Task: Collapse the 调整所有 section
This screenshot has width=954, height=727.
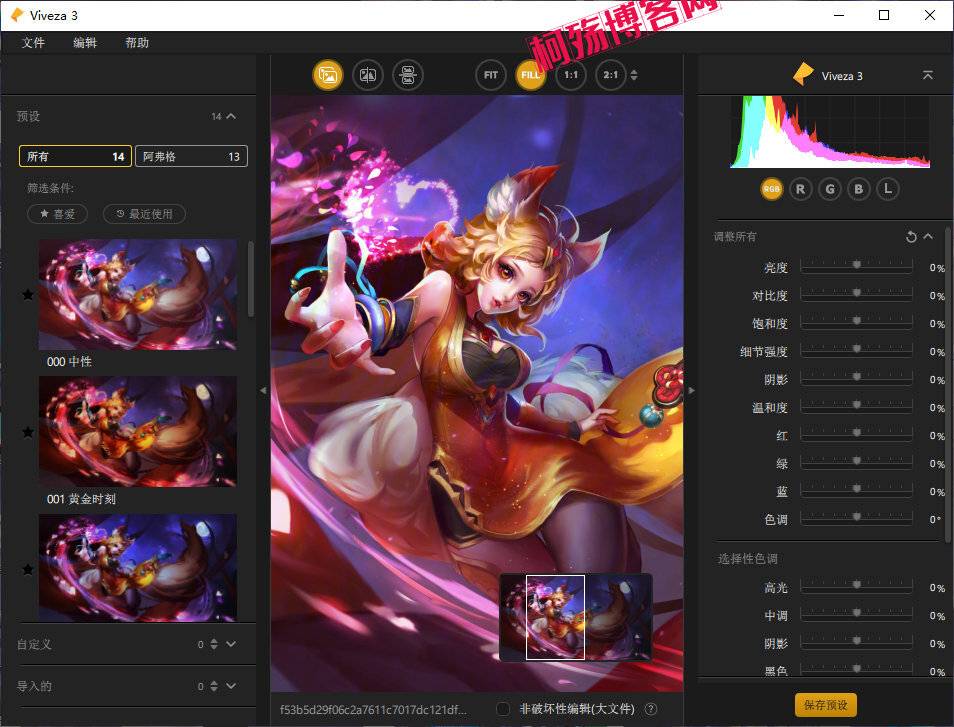Action: coord(928,236)
